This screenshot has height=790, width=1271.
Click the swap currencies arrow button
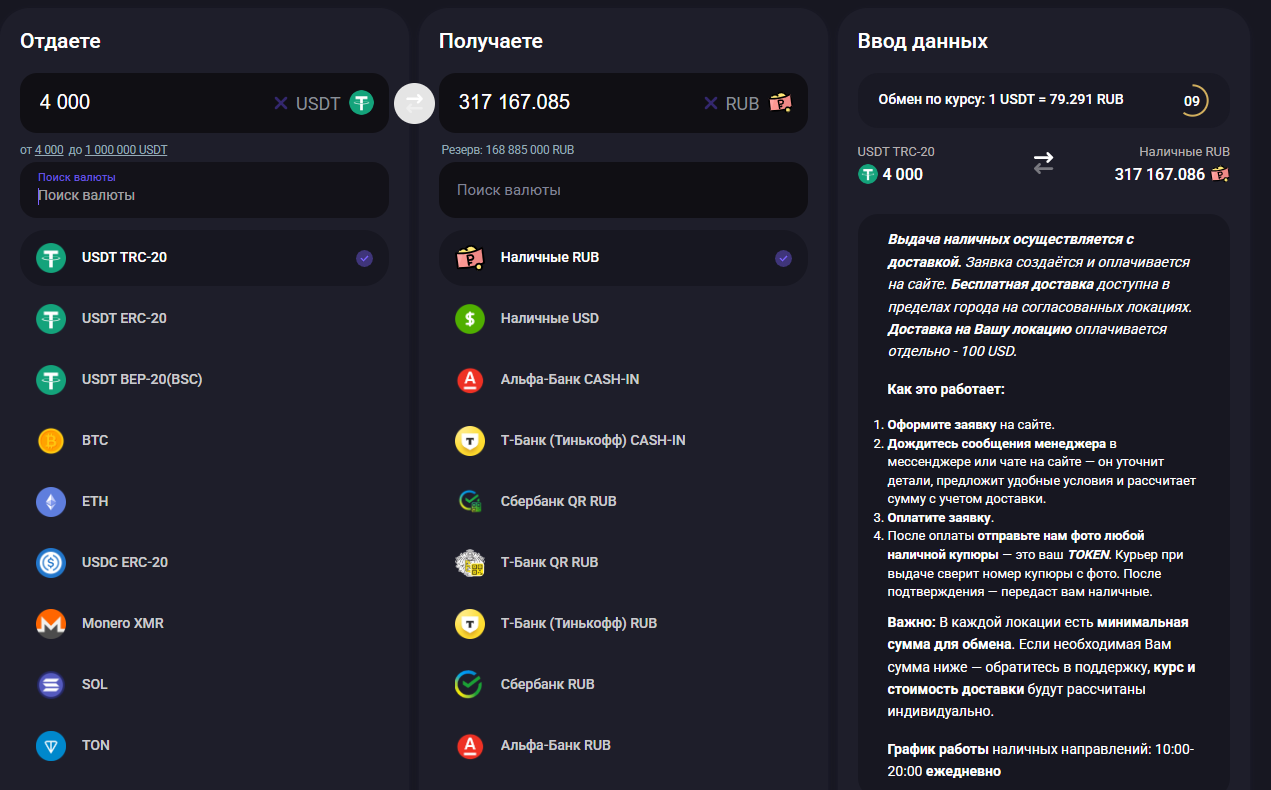[x=414, y=102]
